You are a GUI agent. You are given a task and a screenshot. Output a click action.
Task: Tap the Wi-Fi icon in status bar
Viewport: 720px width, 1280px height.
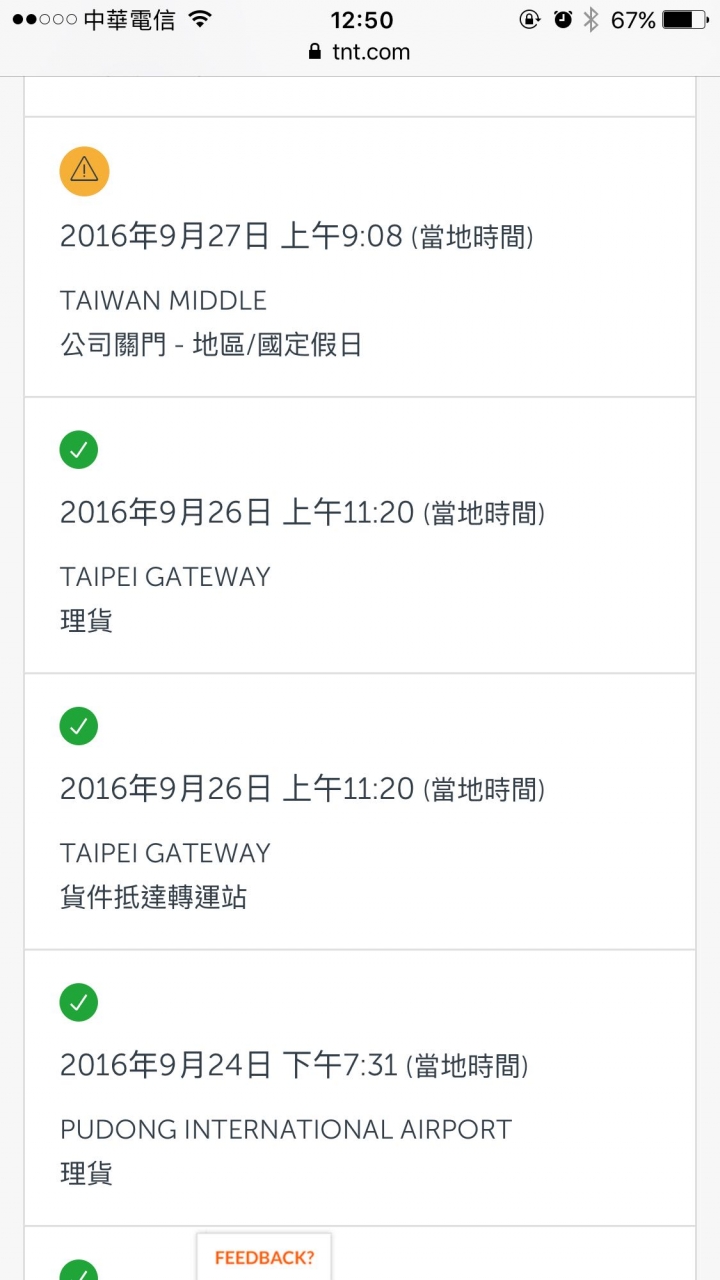(x=200, y=19)
